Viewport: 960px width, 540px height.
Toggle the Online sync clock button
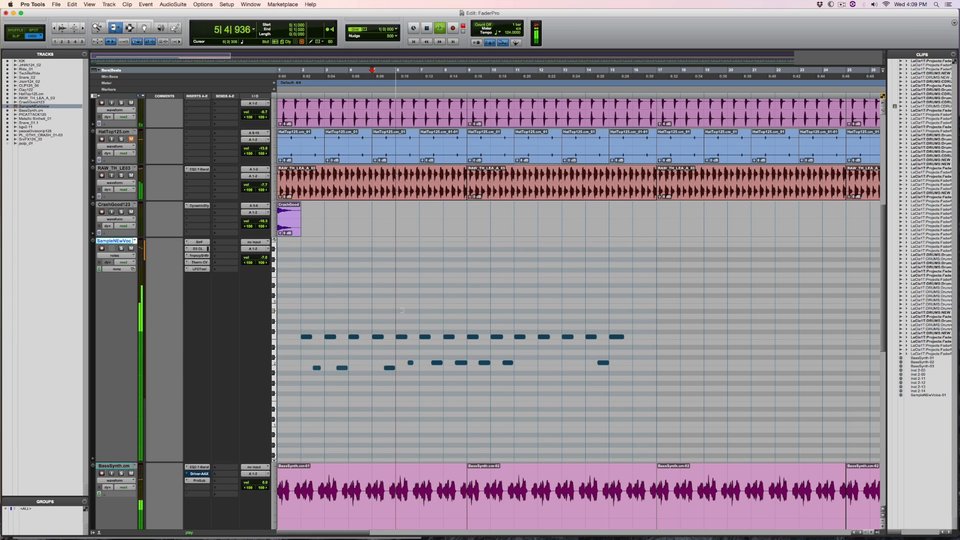point(413,28)
